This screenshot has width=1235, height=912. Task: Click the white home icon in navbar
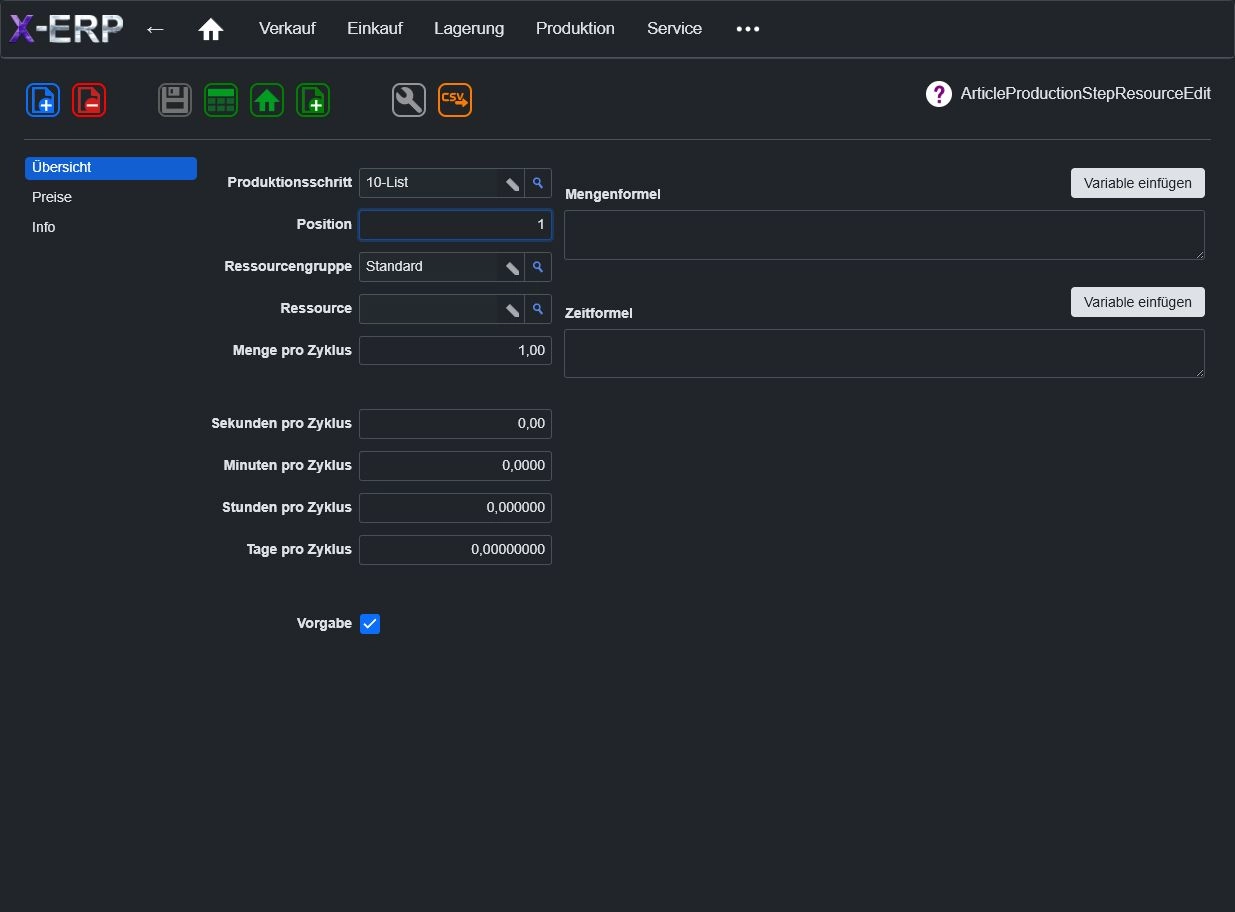pyautogui.click(x=211, y=29)
